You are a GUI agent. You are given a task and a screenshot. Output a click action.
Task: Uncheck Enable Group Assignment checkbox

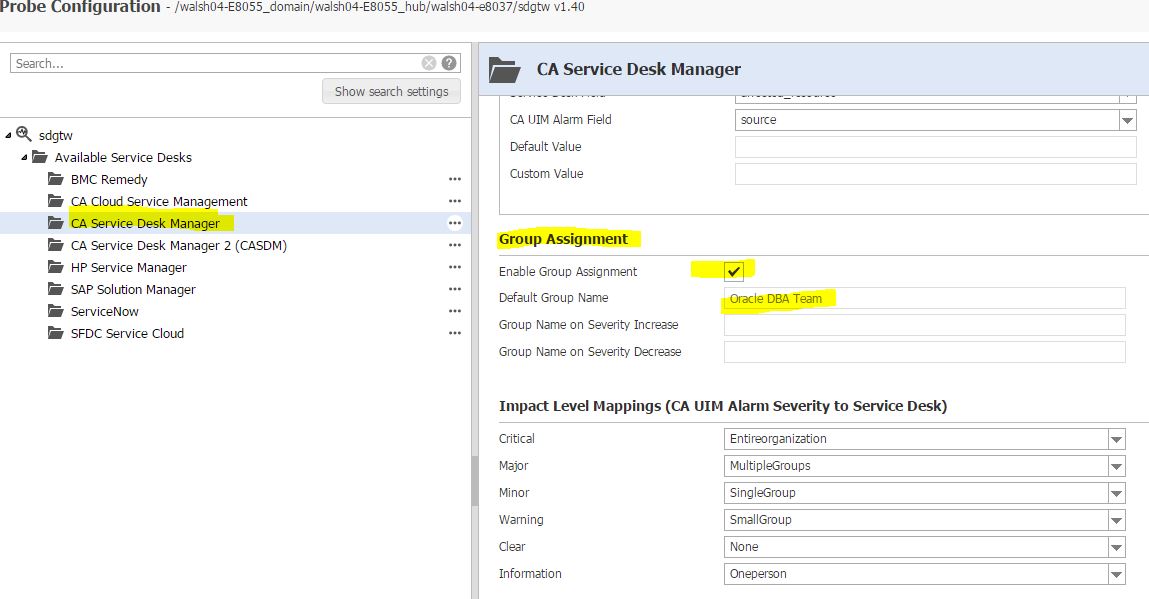tap(734, 271)
